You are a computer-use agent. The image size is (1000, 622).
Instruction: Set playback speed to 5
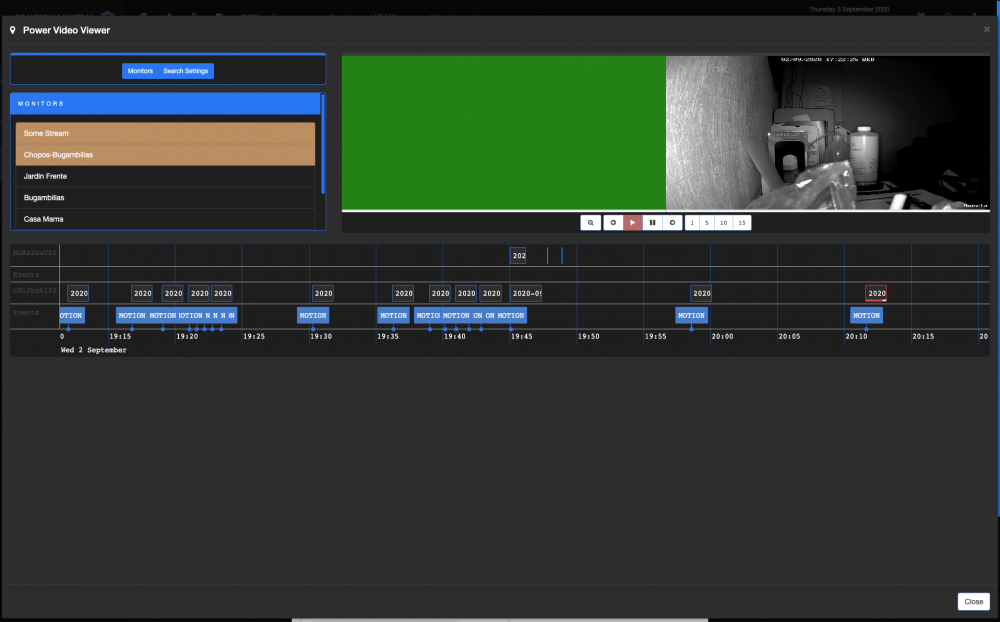707,223
